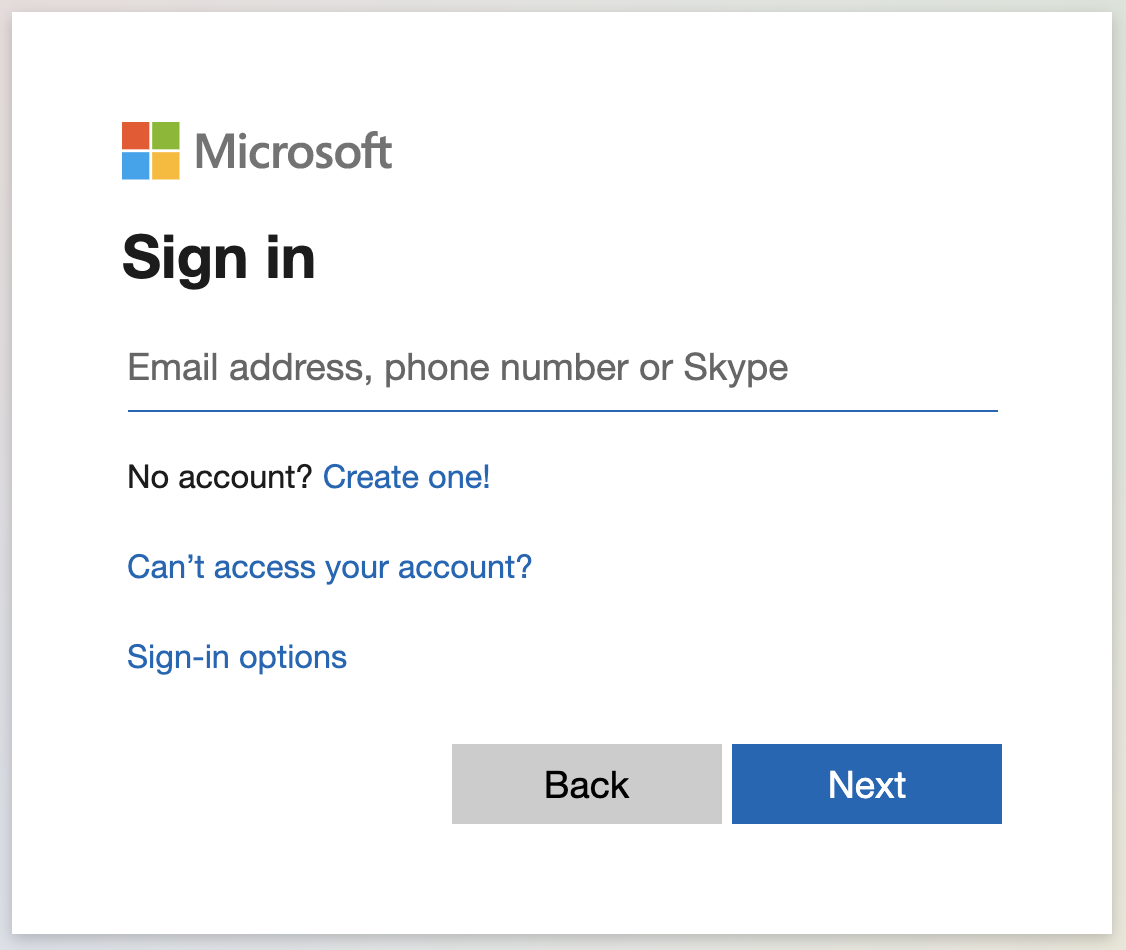Open the Sign-in options link
The height and width of the screenshot is (950, 1126).
(x=236, y=657)
